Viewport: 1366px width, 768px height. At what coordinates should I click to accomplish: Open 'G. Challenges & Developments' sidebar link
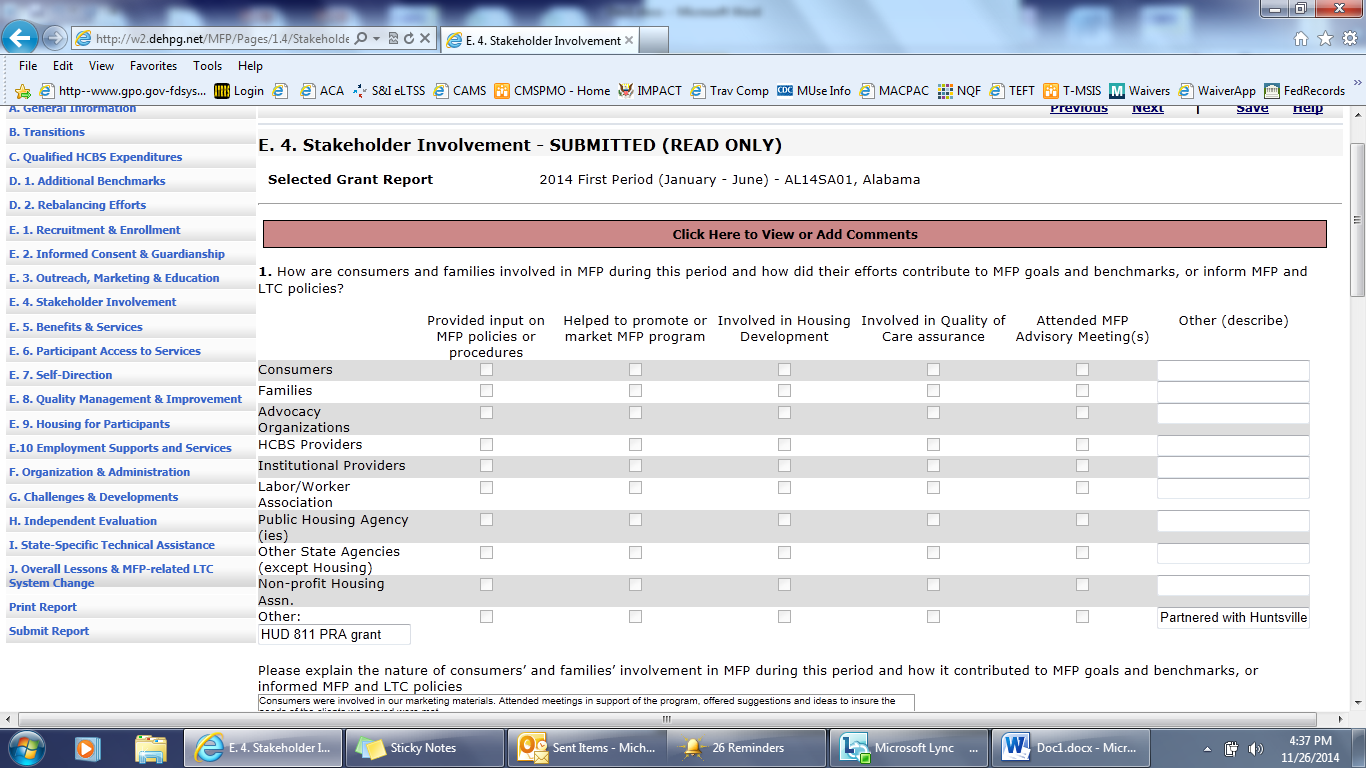click(93, 497)
